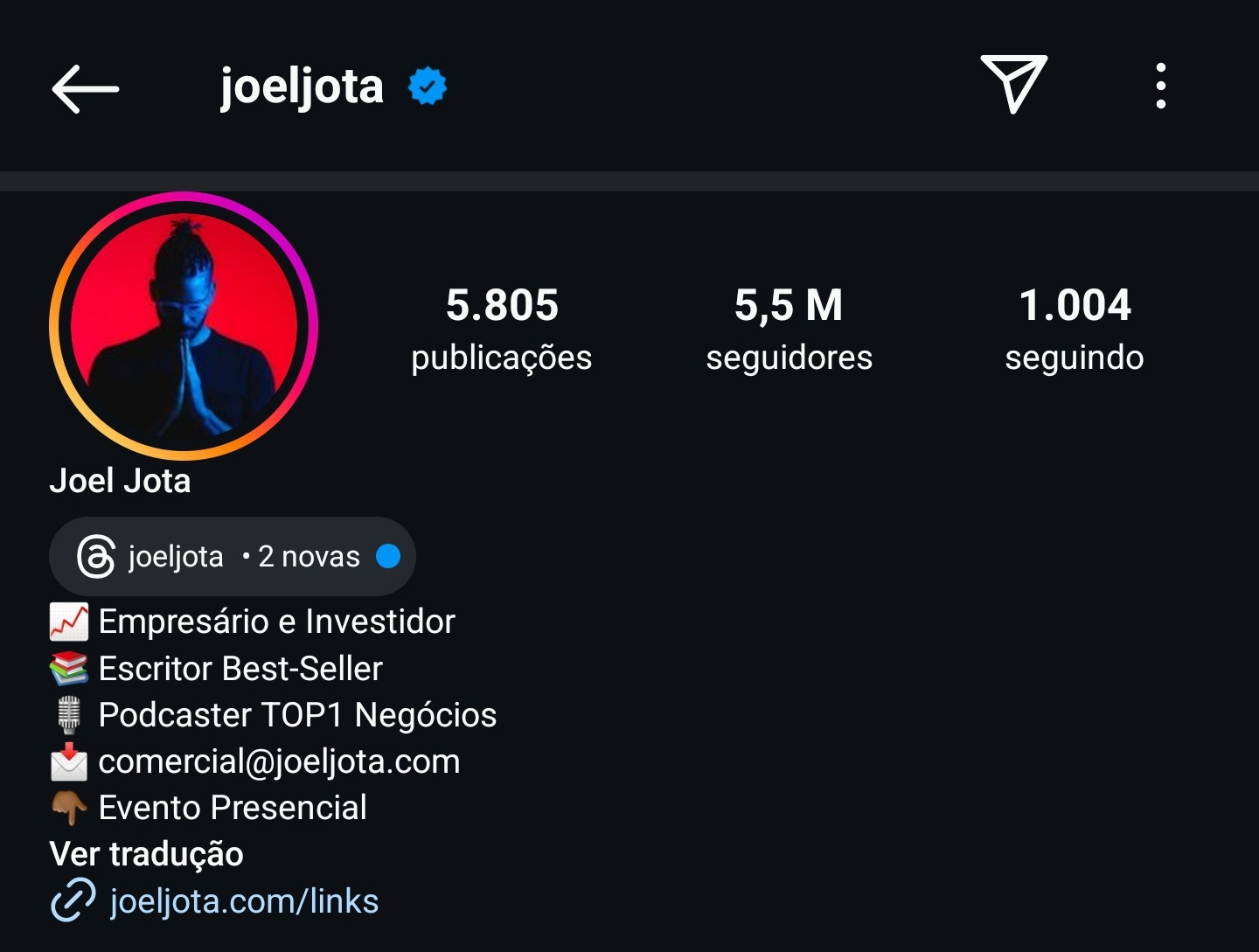This screenshot has width=1259, height=952.
Task: Open the joeljota.com/links link
Action: tap(244, 901)
